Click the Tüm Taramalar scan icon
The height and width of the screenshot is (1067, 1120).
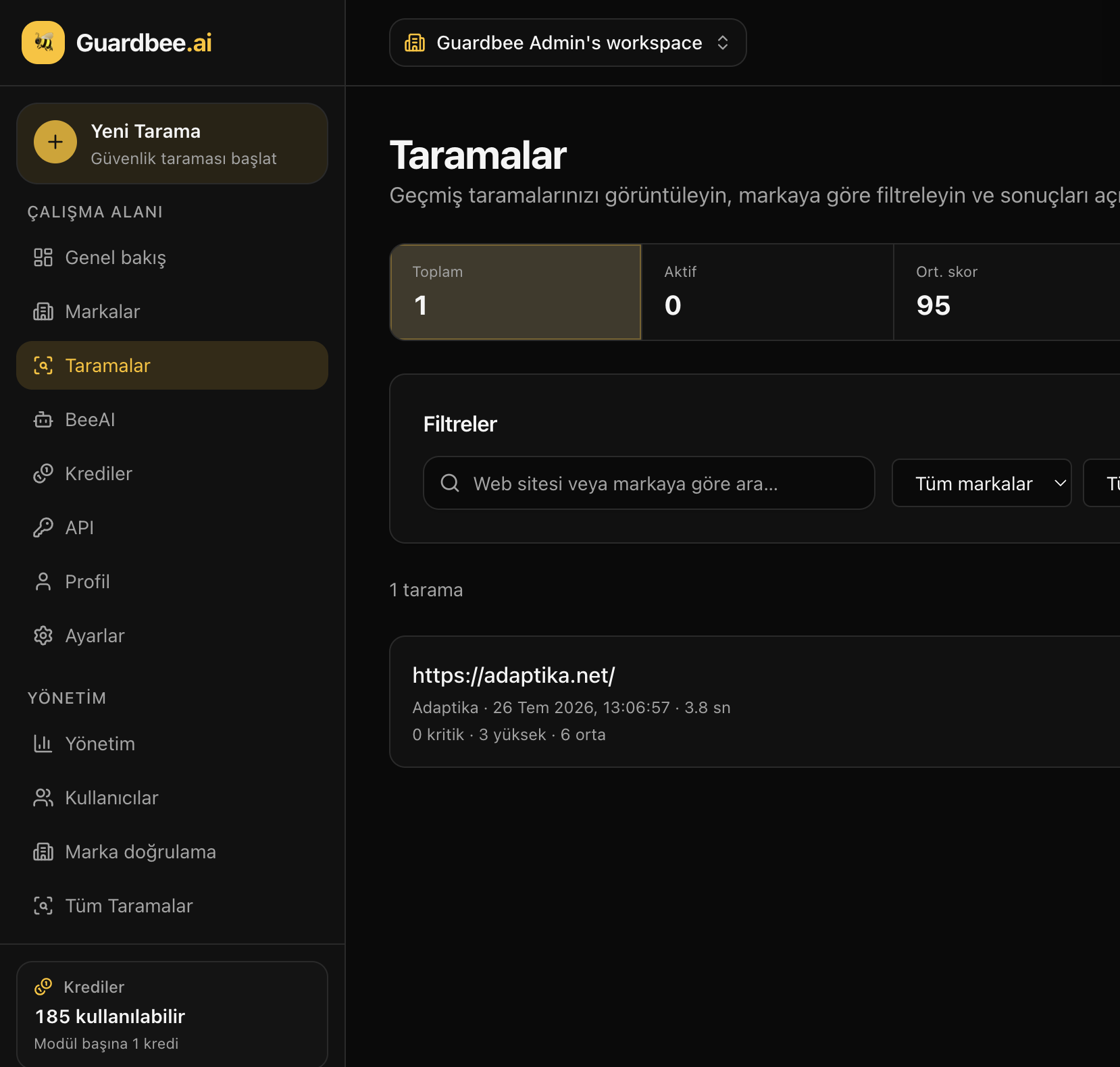click(x=43, y=906)
